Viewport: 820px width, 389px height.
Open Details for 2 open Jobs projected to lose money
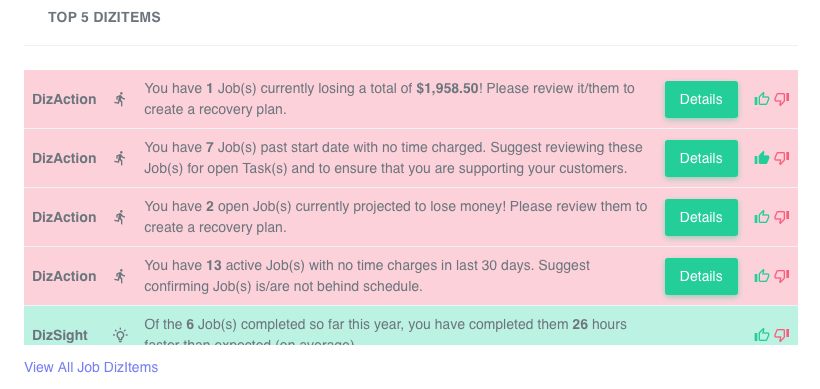click(x=701, y=218)
